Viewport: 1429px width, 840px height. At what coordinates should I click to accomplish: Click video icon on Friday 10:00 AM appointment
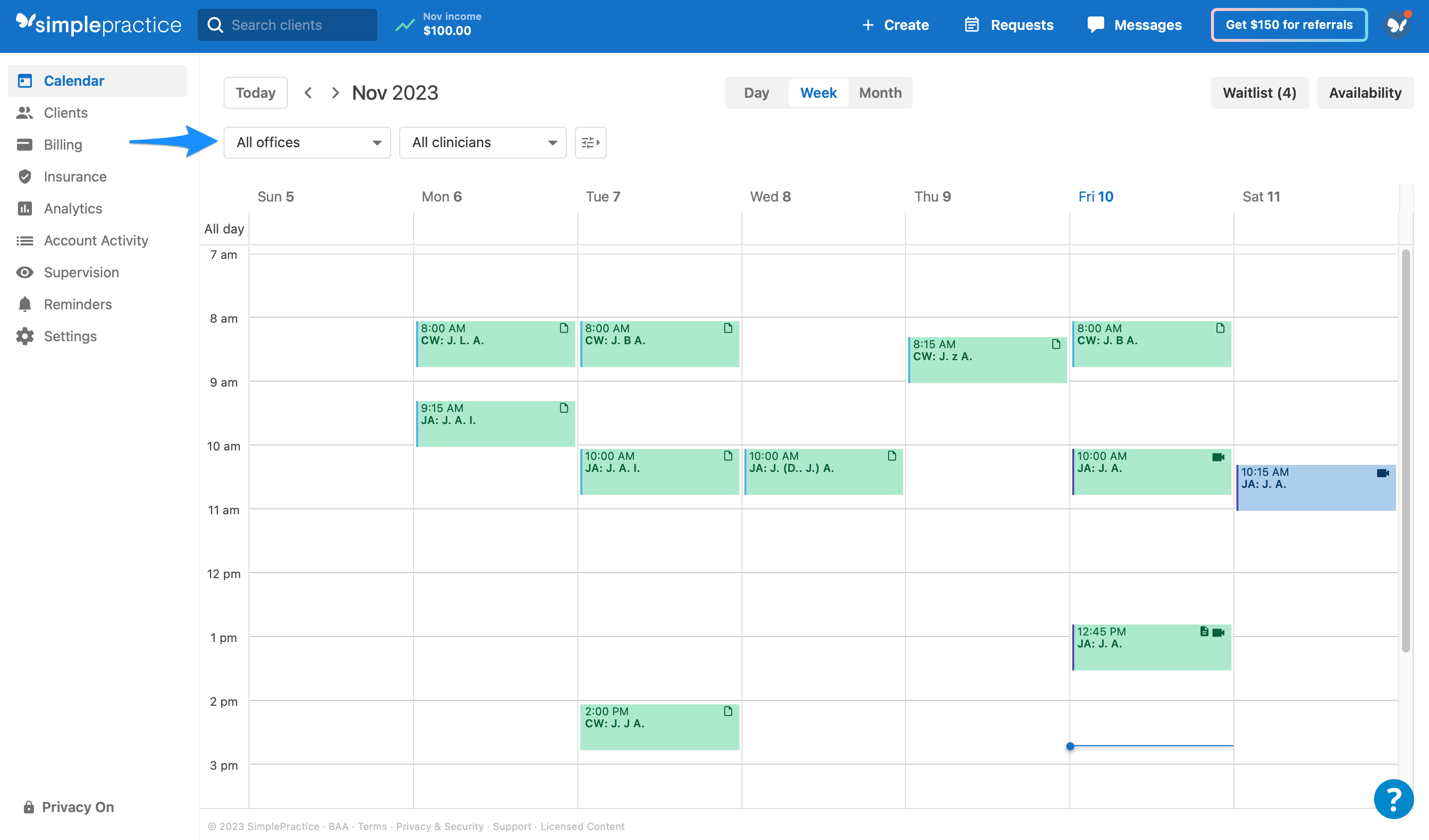(1218, 456)
